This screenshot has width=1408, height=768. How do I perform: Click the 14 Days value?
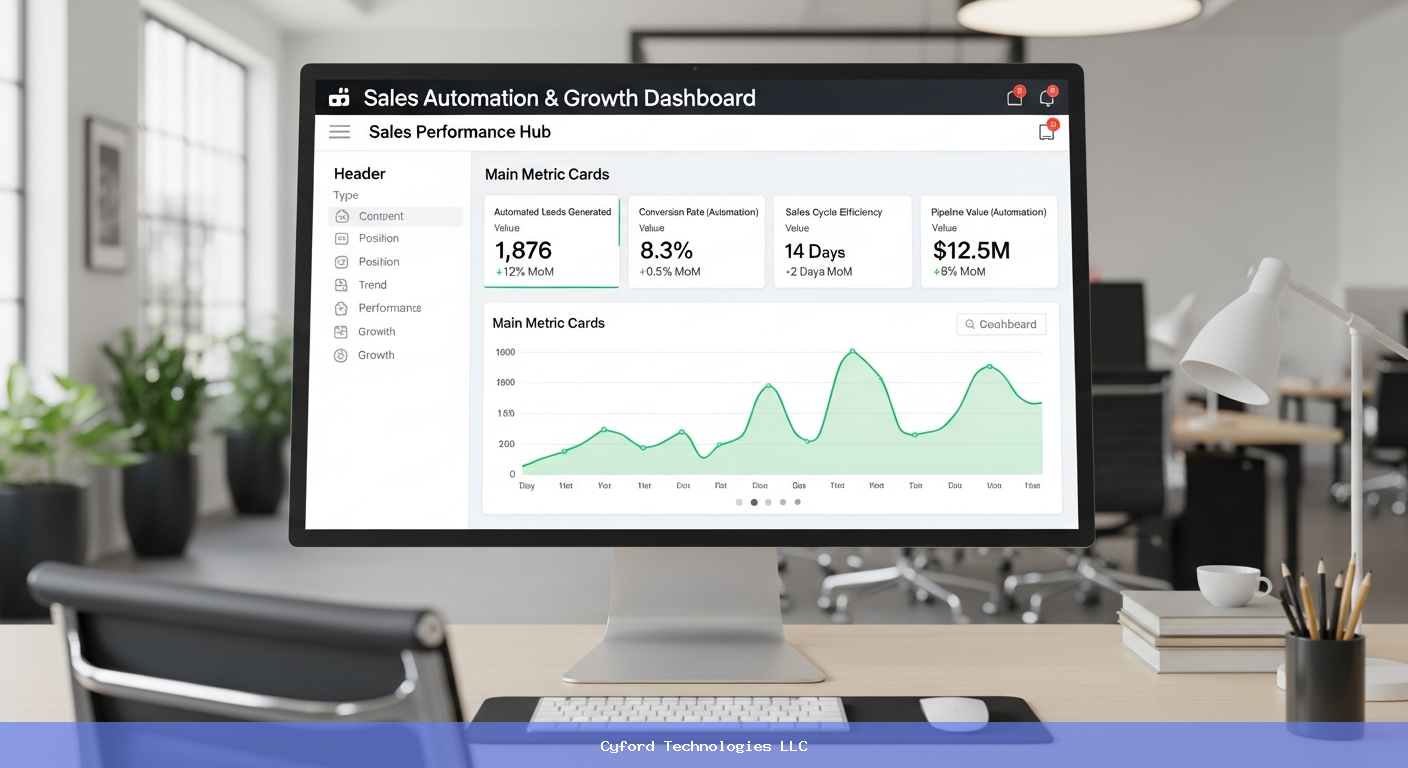(815, 252)
